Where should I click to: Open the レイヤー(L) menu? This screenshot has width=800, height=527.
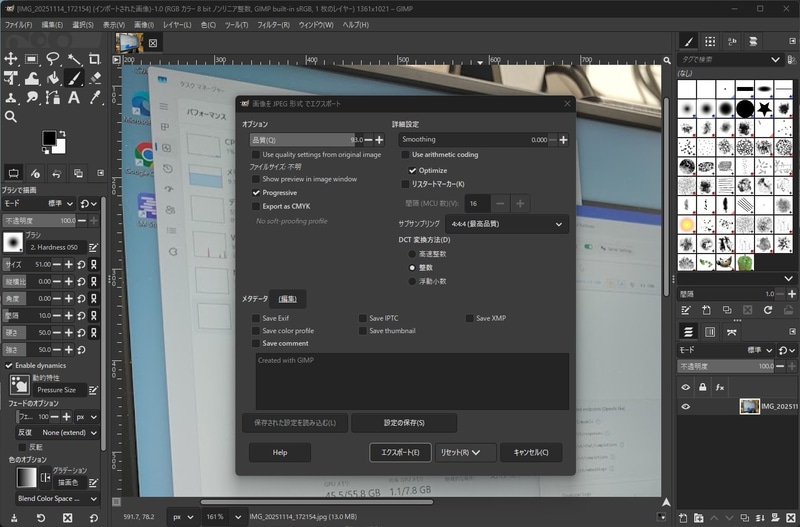177,24
